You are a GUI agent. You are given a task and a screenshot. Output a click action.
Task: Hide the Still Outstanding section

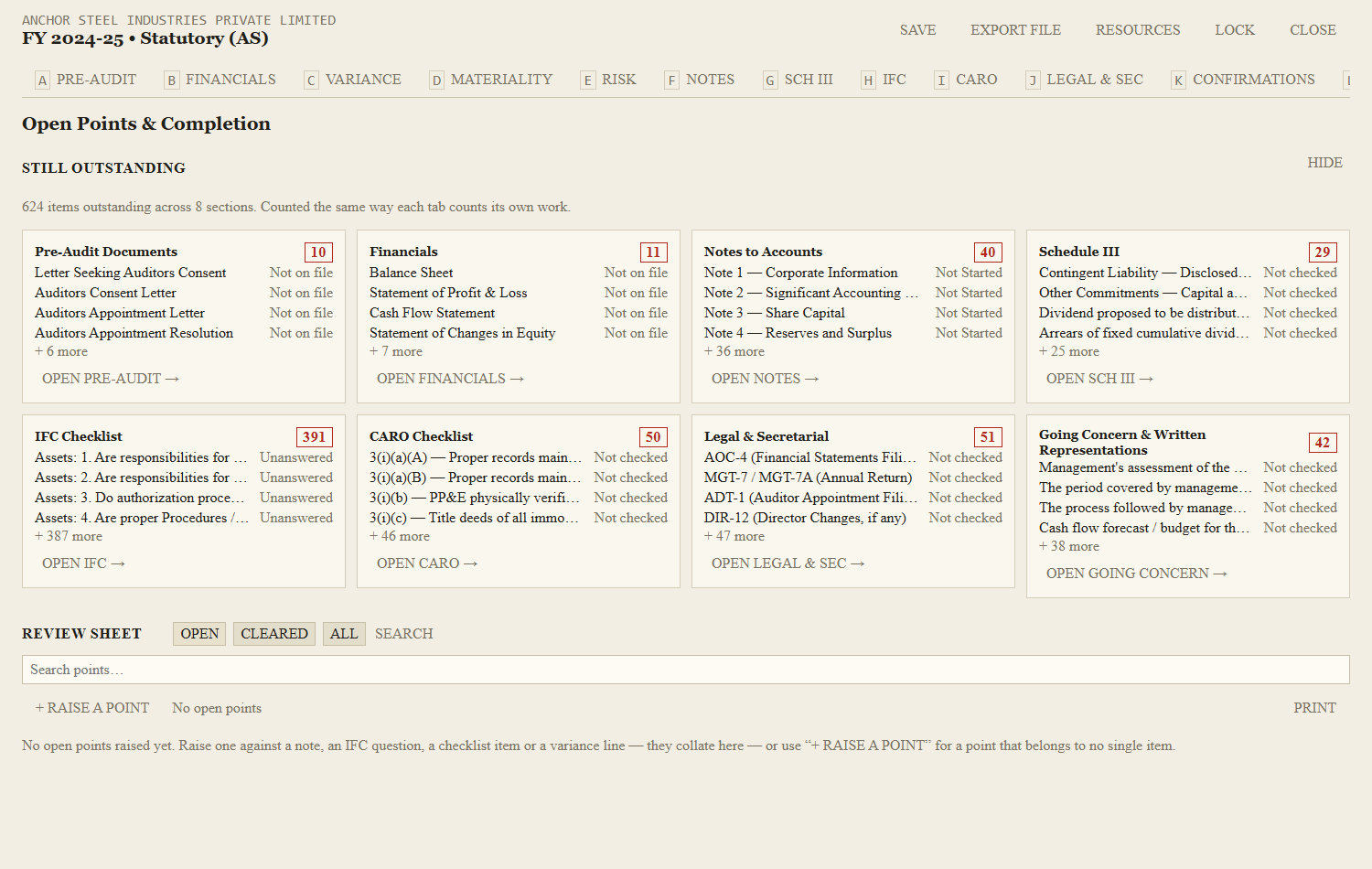pos(1324,163)
